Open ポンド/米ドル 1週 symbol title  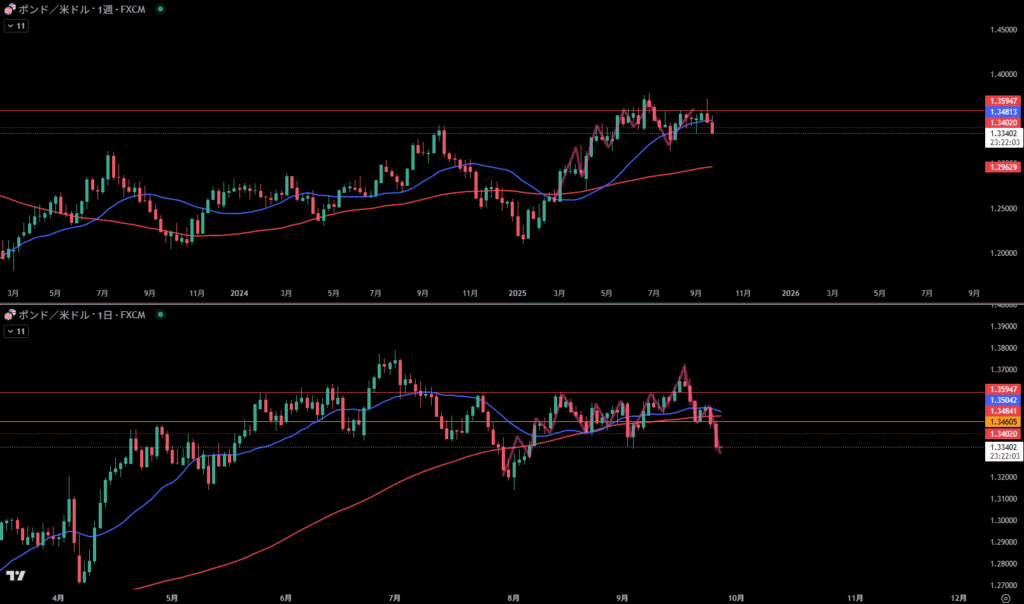point(82,9)
